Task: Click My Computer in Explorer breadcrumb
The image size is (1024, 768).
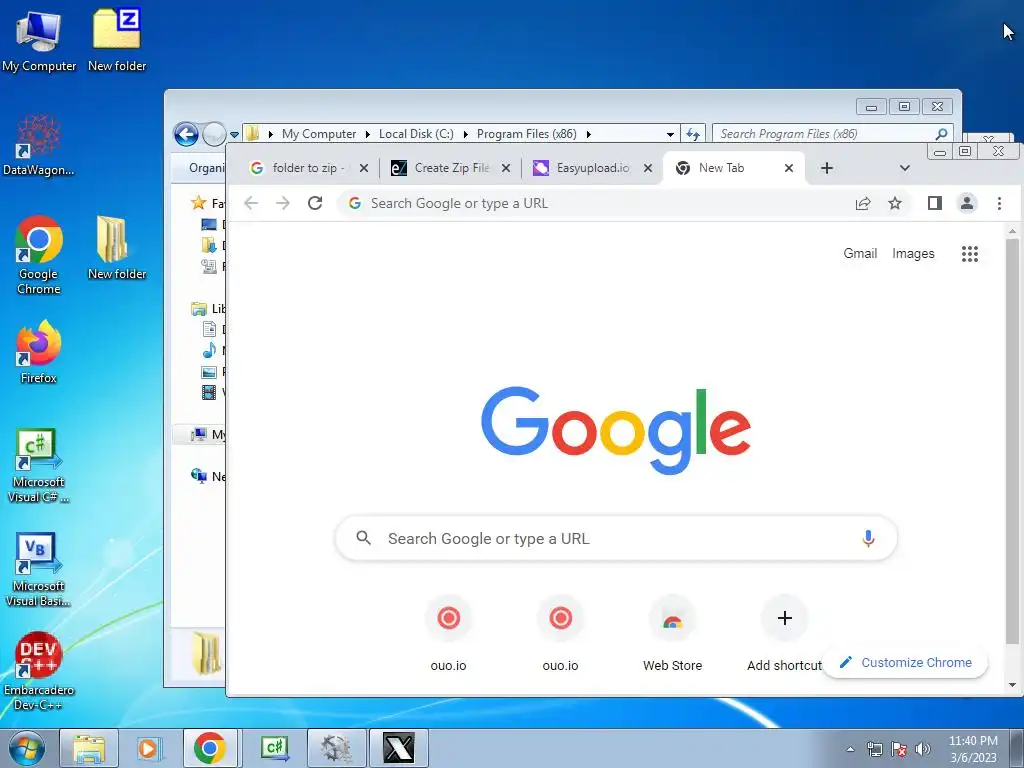Action: point(319,134)
